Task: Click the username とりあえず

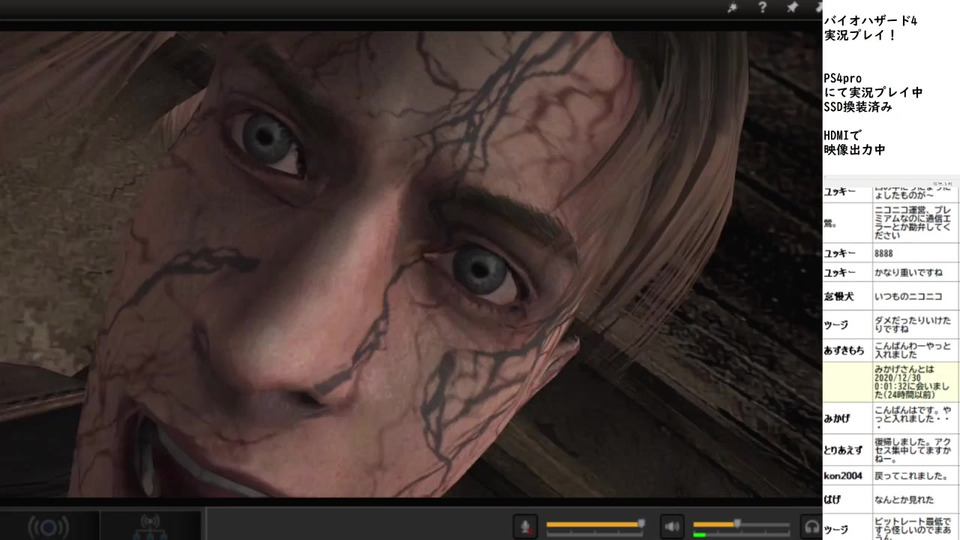Action: point(843,450)
